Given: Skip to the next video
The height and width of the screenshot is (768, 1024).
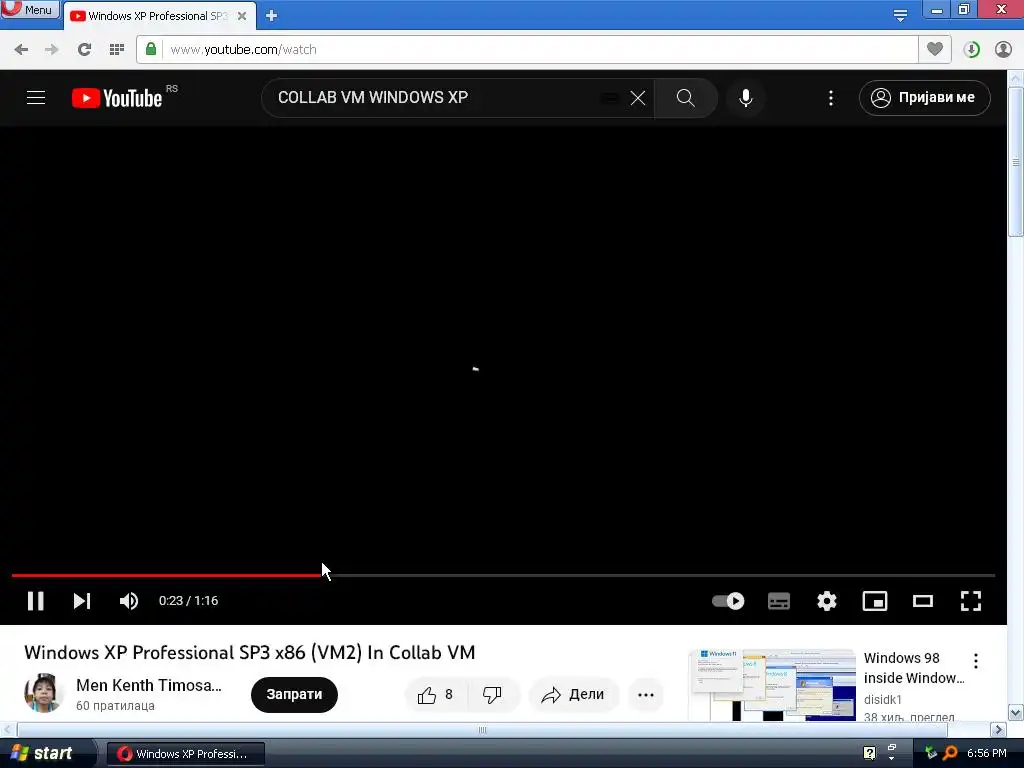Looking at the screenshot, I should [x=82, y=601].
